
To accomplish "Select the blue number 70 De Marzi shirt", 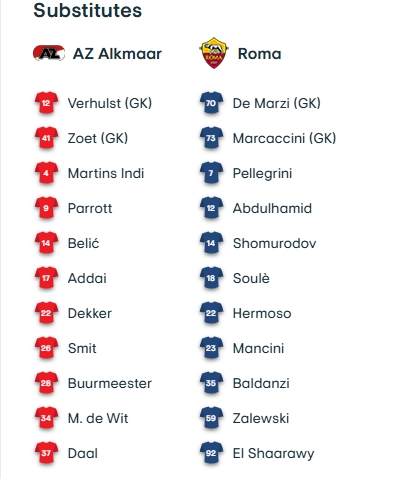I will (211, 103).
